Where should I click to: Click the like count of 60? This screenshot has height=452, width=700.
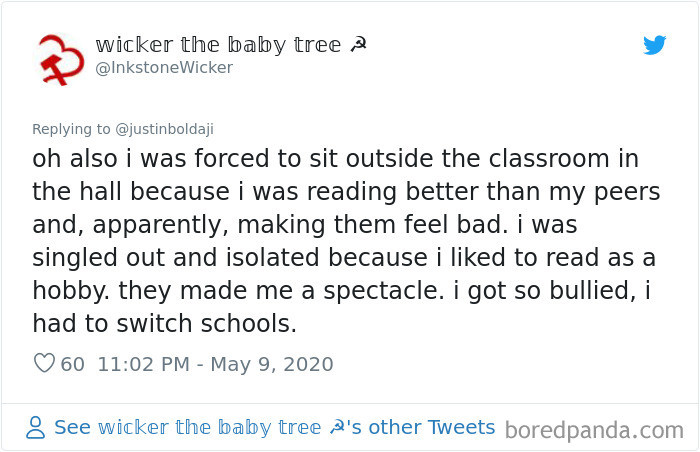pos(73,364)
